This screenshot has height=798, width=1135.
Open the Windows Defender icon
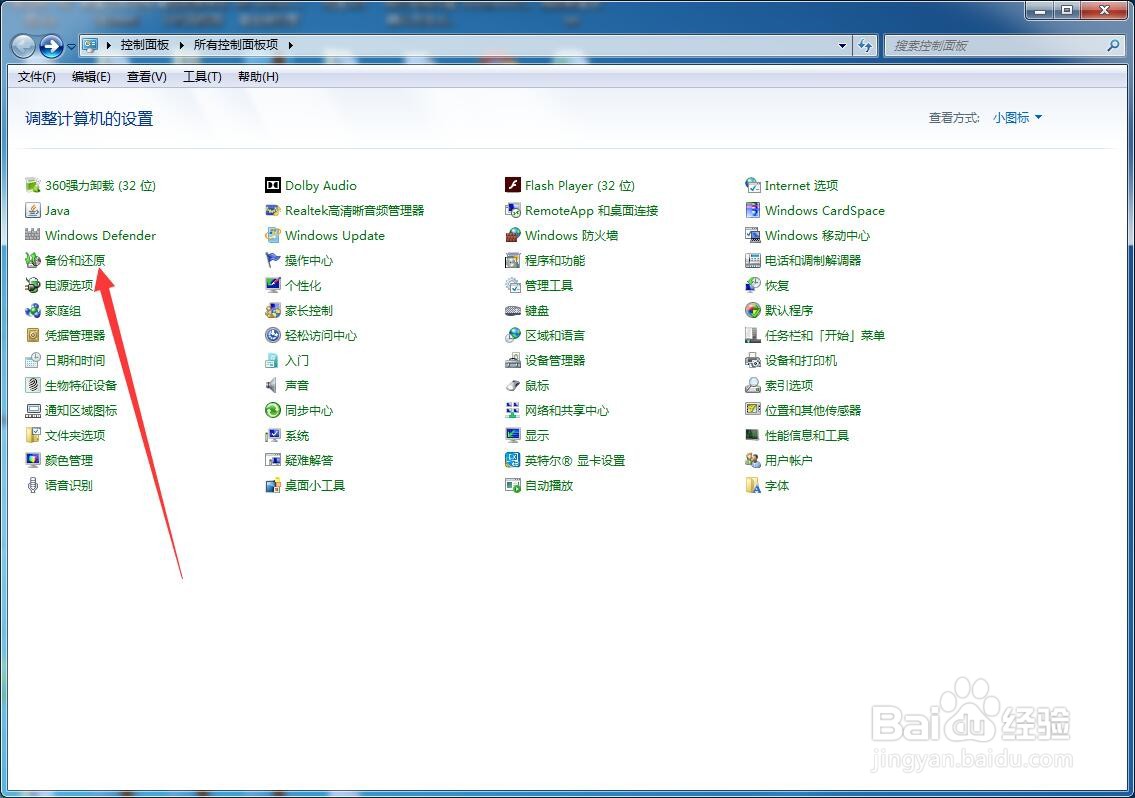click(x=33, y=235)
